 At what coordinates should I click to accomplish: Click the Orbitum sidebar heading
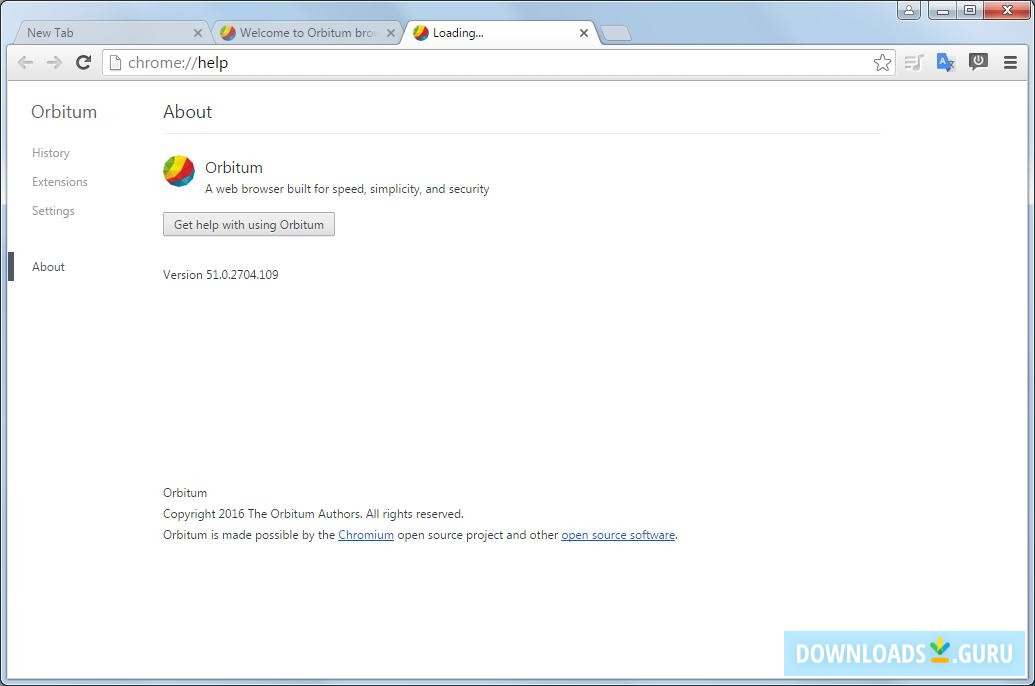pyautogui.click(x=64, y=112)
